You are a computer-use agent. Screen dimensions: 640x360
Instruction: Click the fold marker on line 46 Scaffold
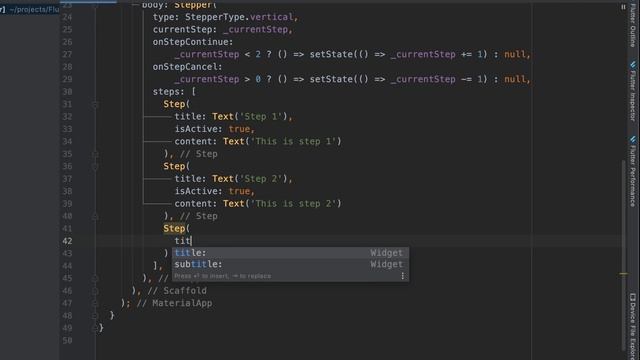(95, 291)
